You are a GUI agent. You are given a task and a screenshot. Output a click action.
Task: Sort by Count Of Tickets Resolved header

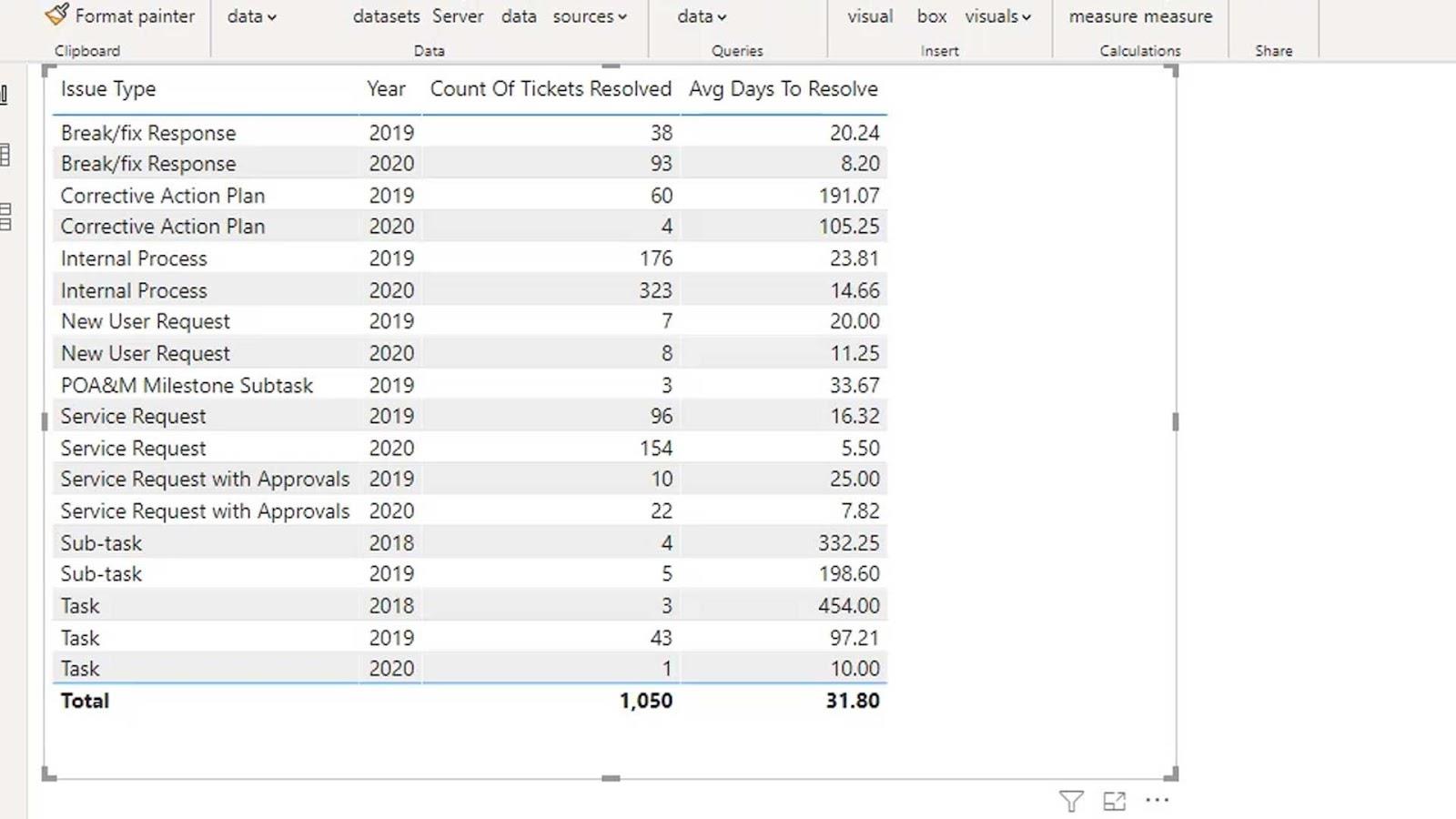coord(551,88)
